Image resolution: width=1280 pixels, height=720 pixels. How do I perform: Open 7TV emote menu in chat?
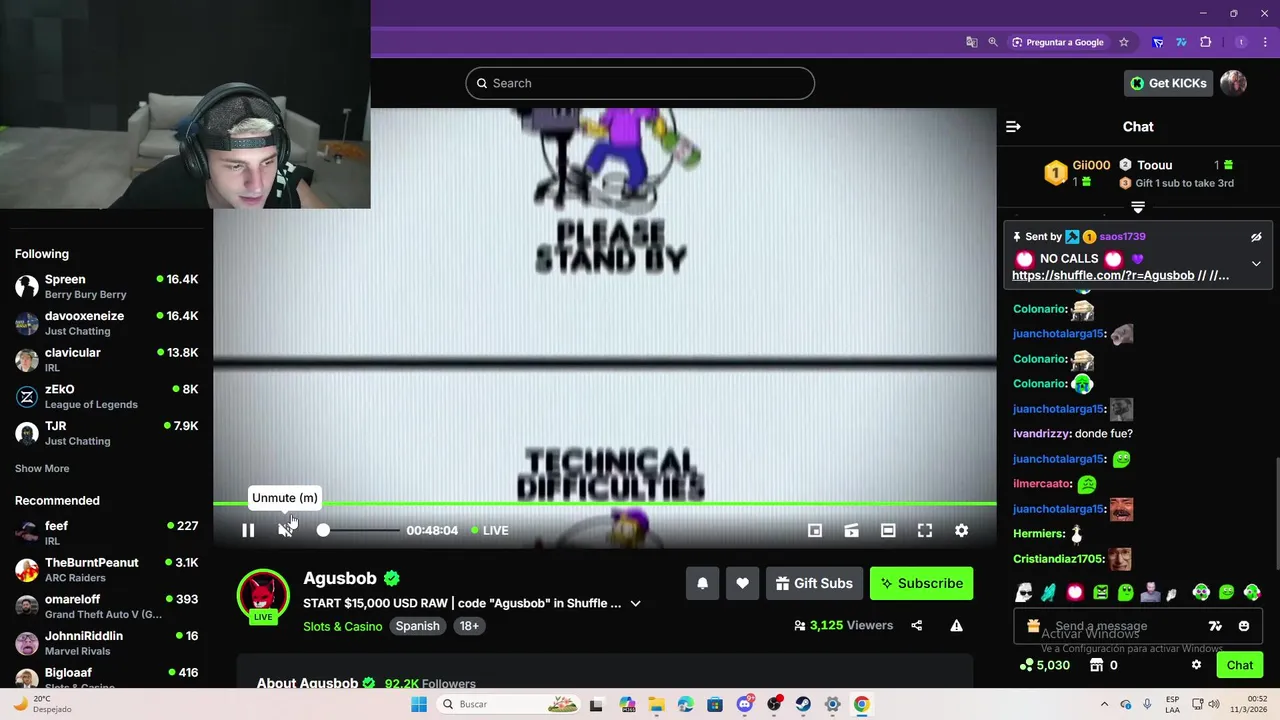pyautogui.click(x=1215, y=626)
